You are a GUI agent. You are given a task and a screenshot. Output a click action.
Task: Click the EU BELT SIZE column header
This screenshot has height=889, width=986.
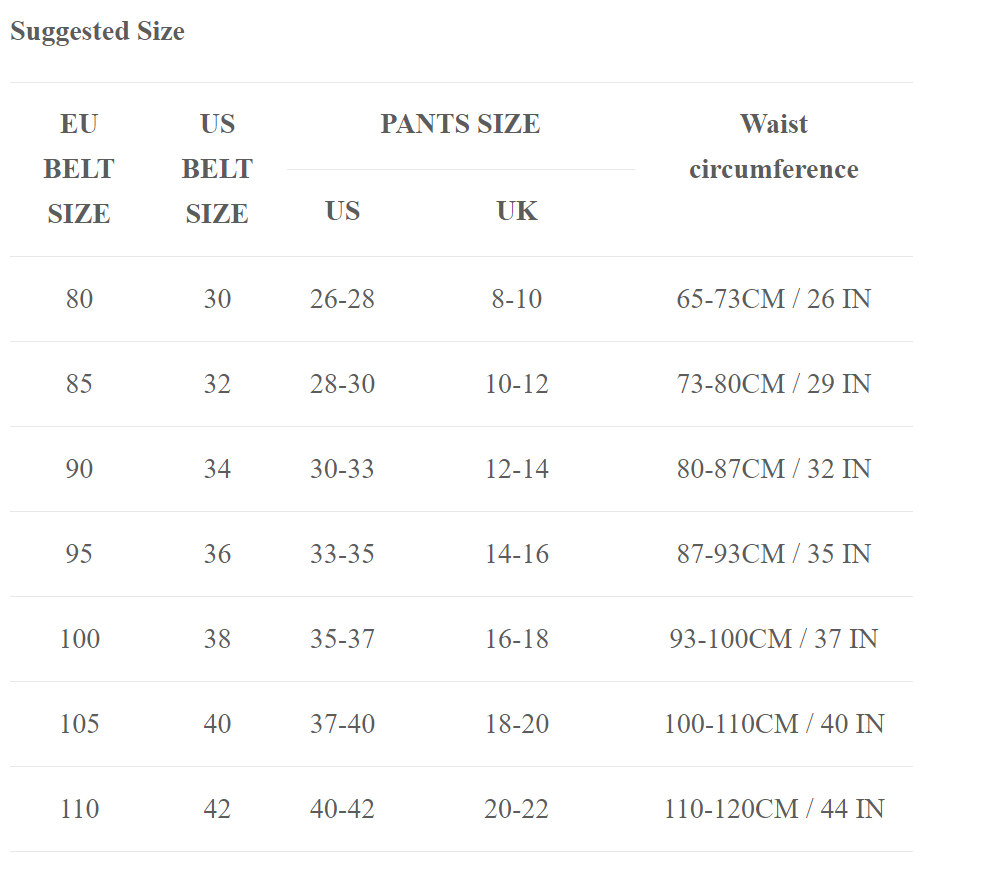(79, 169)
